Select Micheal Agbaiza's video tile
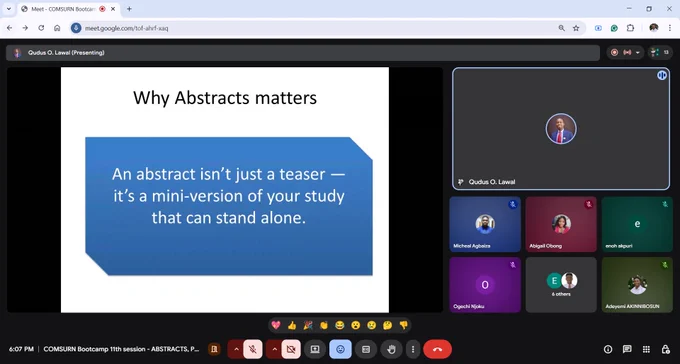 tap(485, 224)
